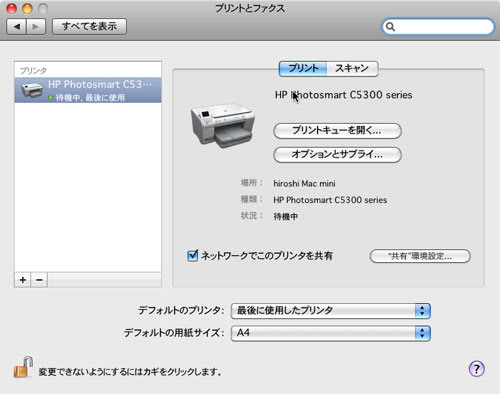
Task: Select HP Photosmart C53 printer in list
Action: pos(88,90)
